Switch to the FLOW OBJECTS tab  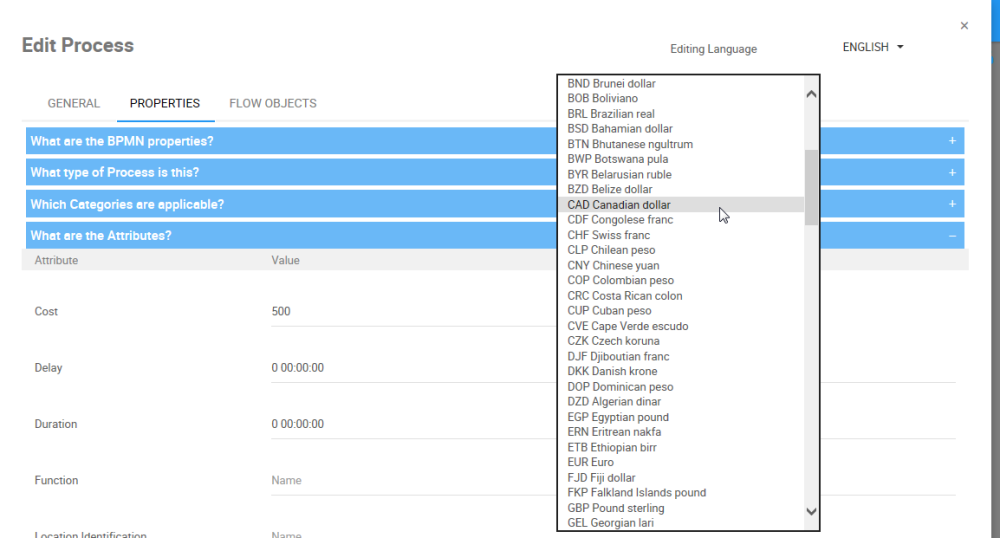click(273, 103)
